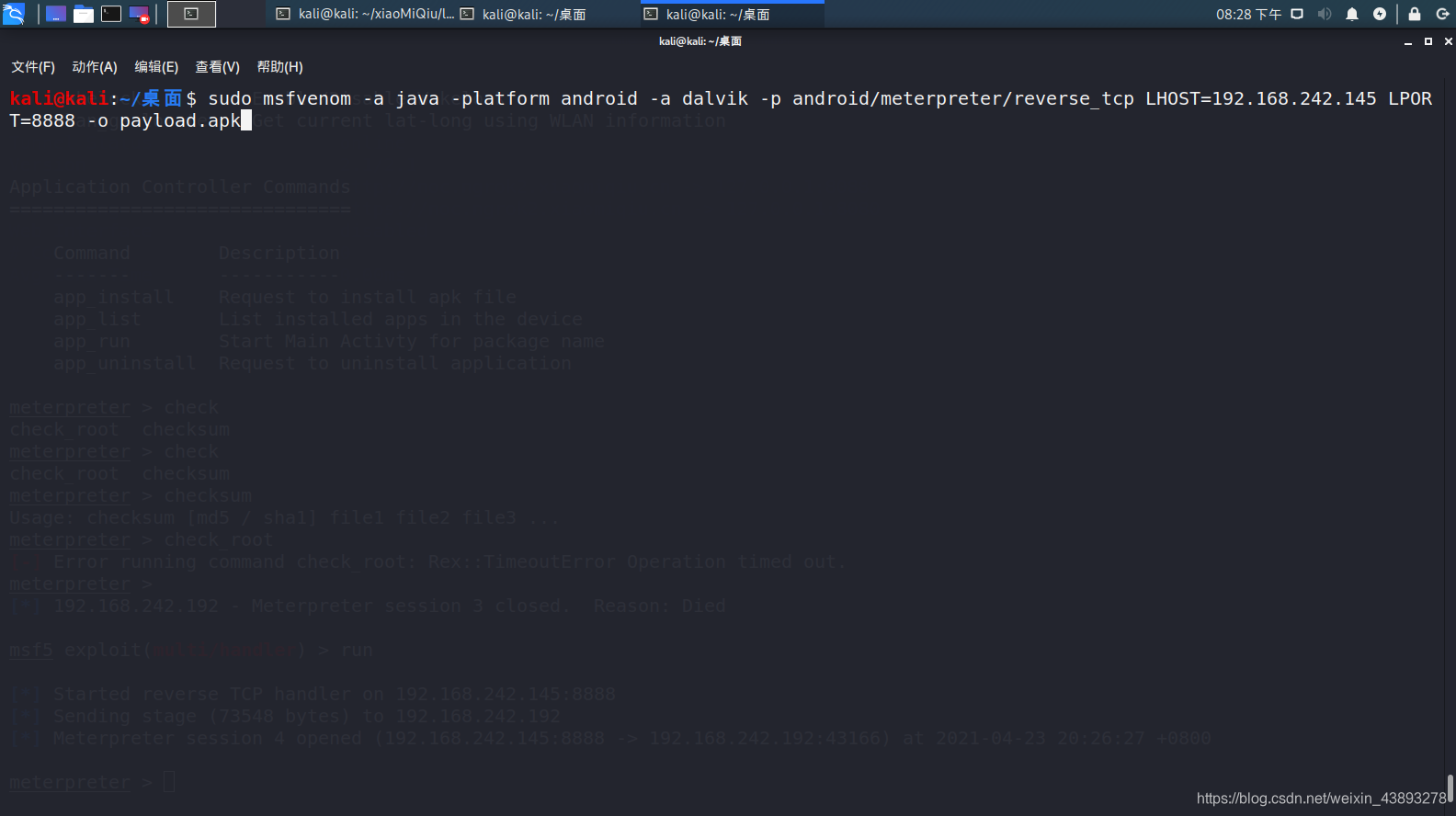Screen dimensions: 1456x816
Task: Click the faded 'app_uninstall' command row
Action: (x=313, y=363)
